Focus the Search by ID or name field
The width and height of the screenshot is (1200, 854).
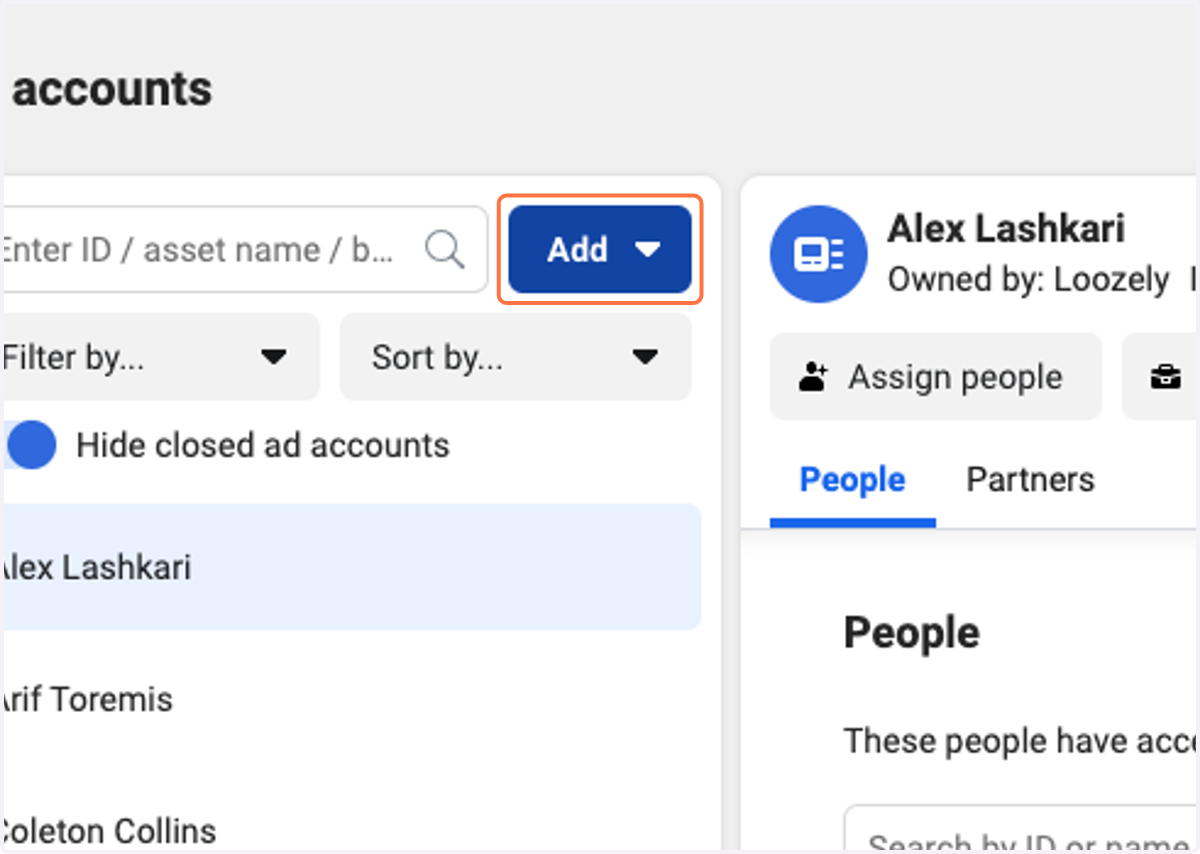(x=1022, y=830)
